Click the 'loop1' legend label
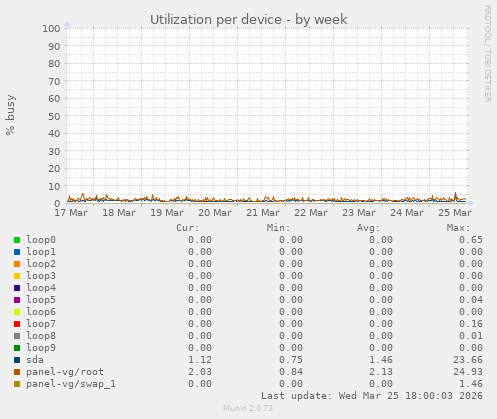 point(41,252)
